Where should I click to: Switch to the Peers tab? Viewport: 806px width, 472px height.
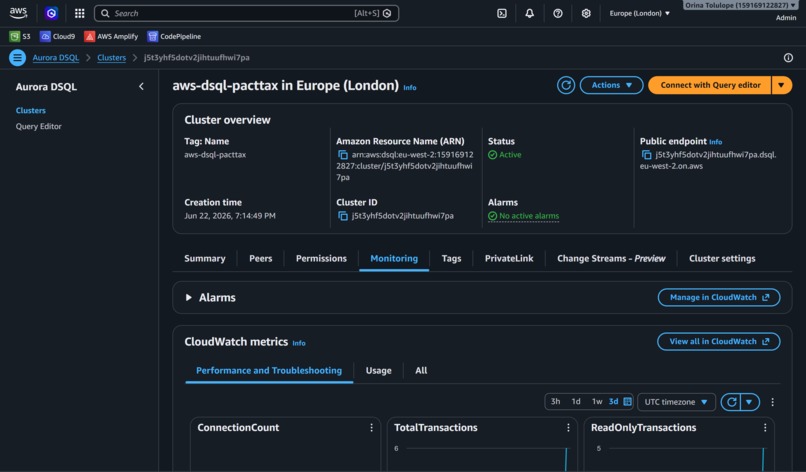(261, 259)
